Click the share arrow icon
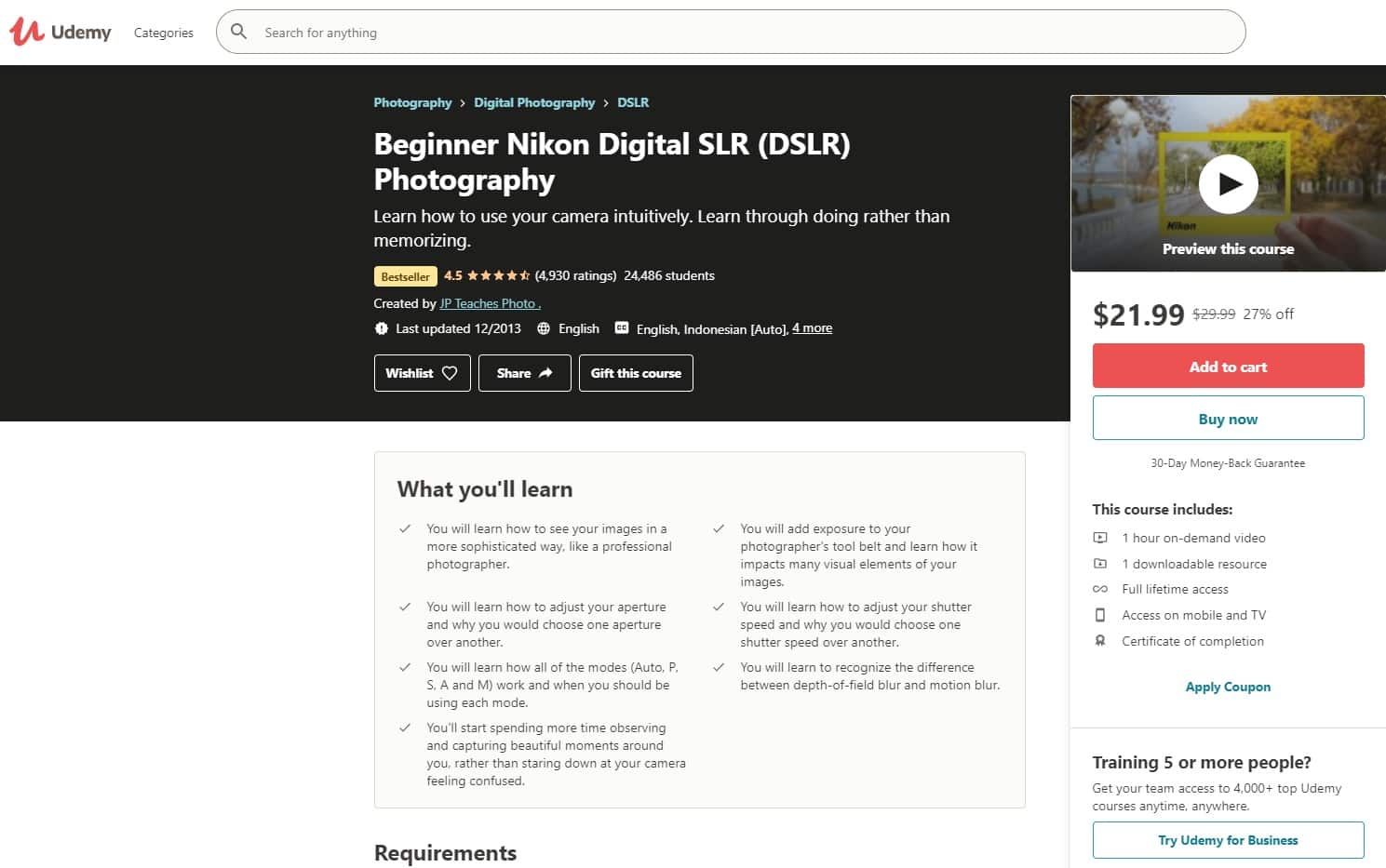The width and height of the screenshot is (1386, 868). (x=545, y=373)
